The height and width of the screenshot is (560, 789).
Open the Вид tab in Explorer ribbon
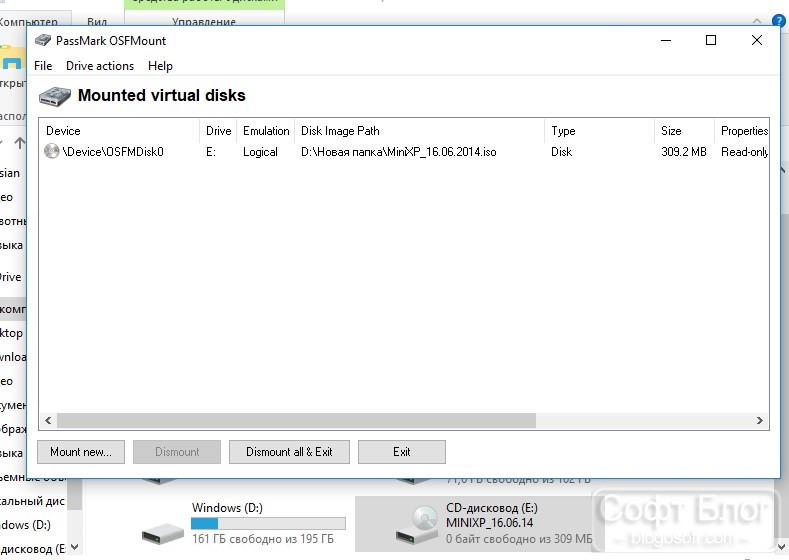coord(97,22)
